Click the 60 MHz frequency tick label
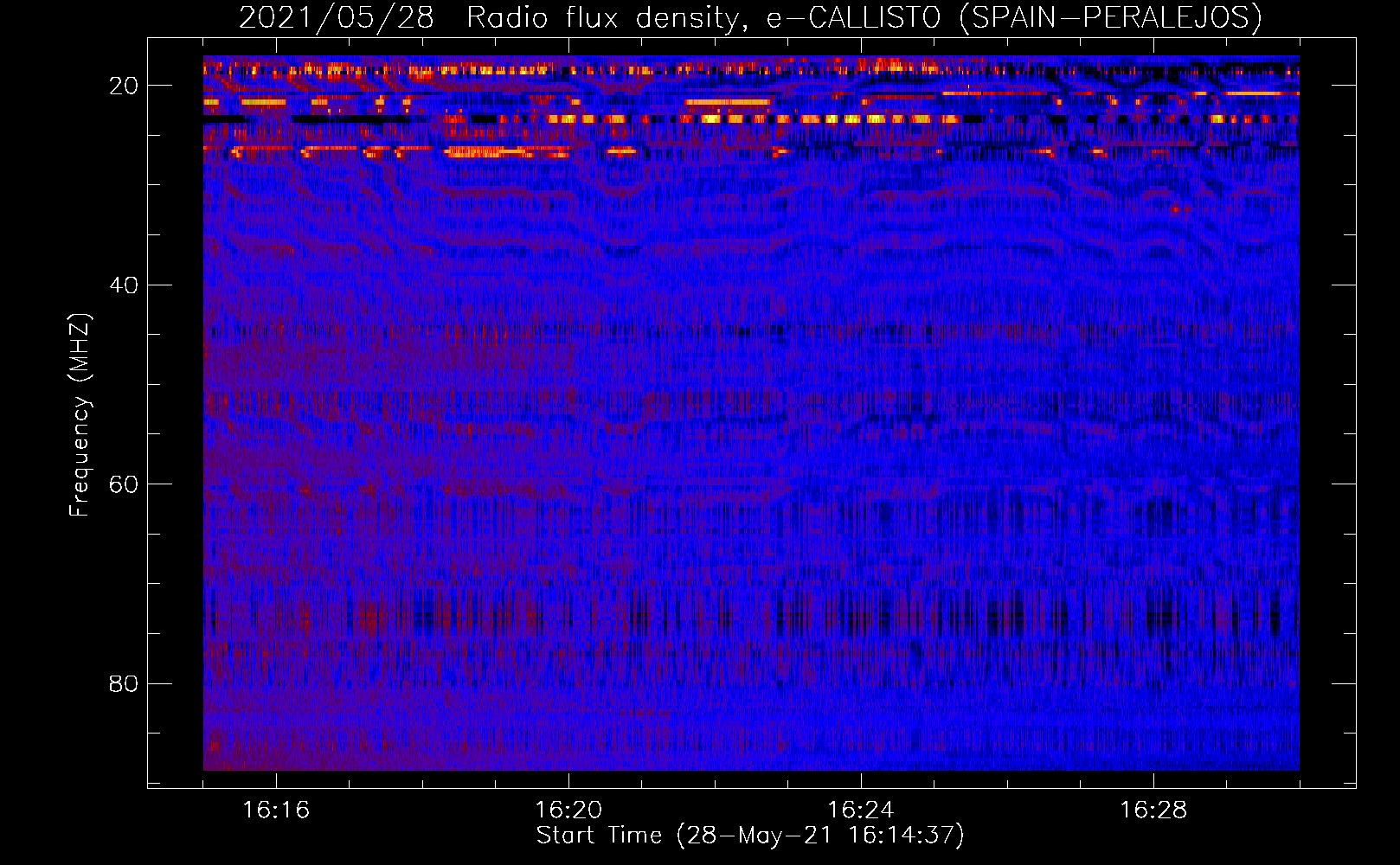 click(124, 484)
